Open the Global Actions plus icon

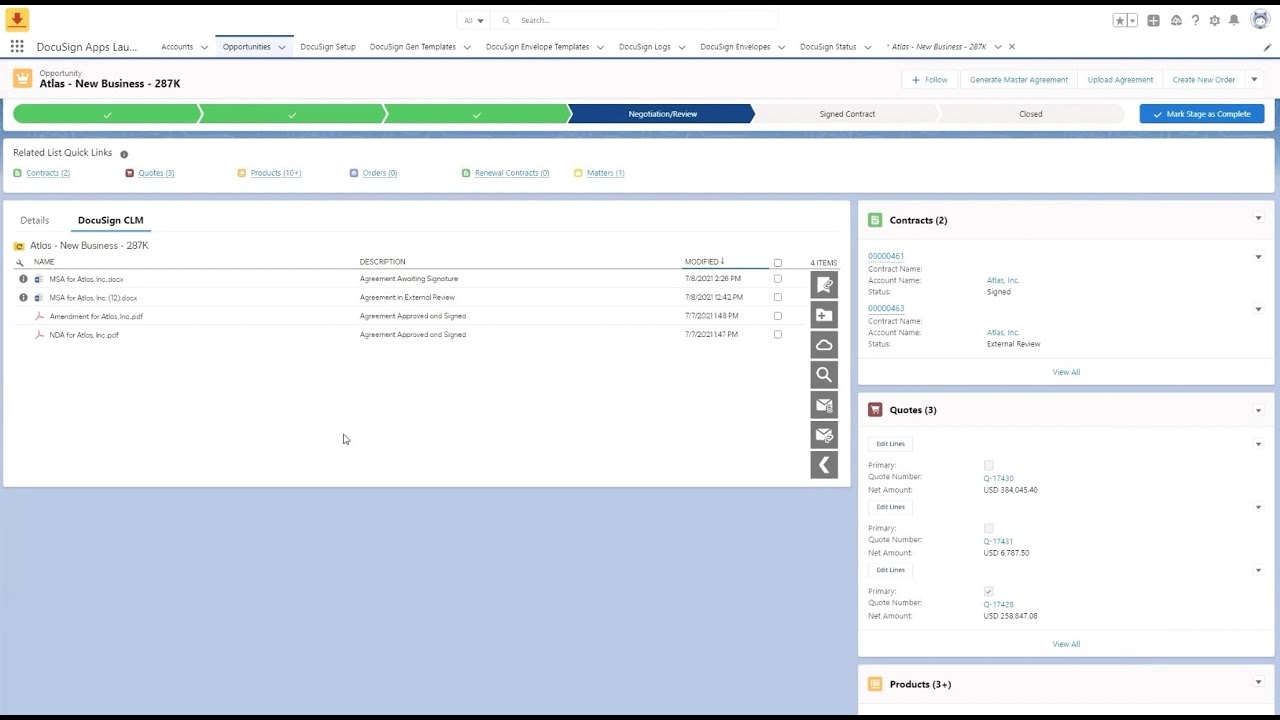pyautogui.click(x=1153, y=20)
